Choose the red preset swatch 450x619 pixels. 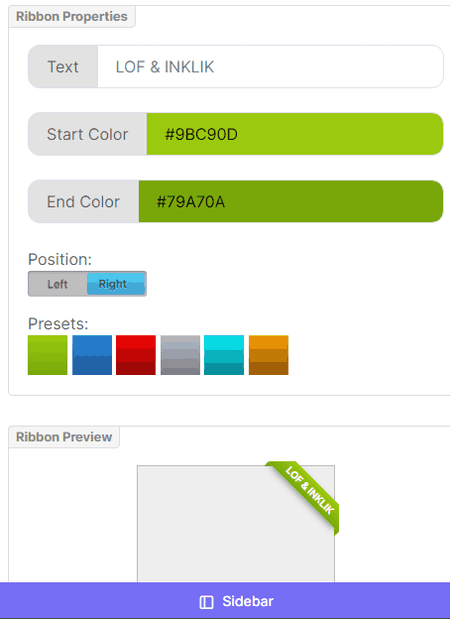[136, 355]
